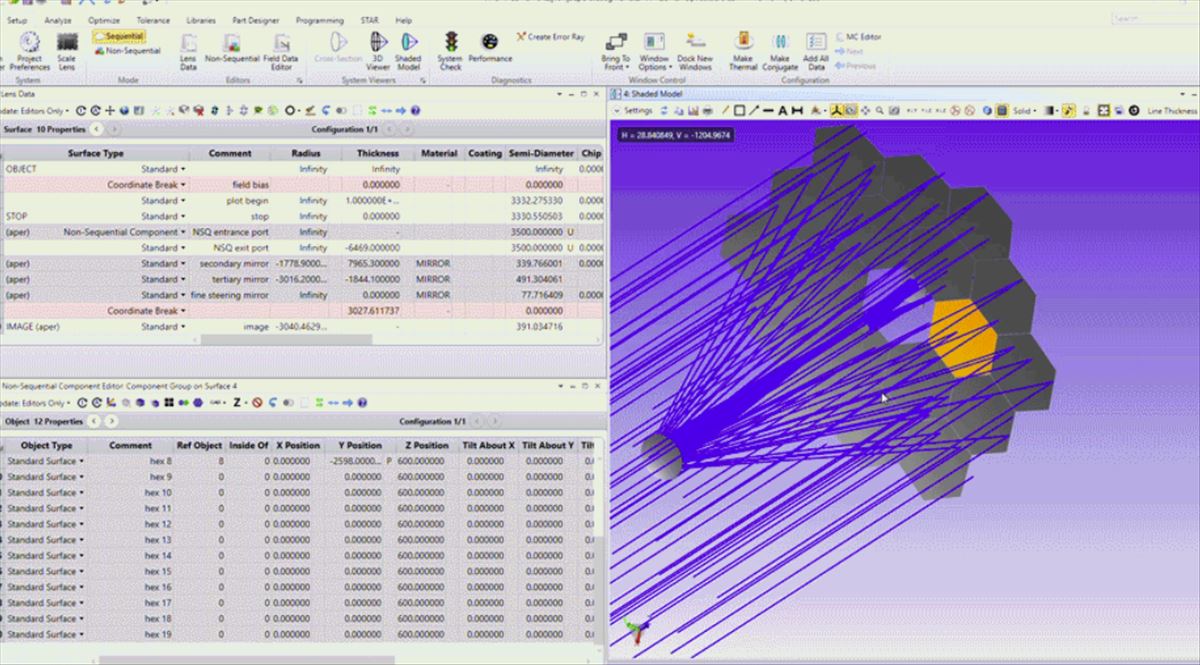1200x665 pixels.
Task: Open the Setup ribbon tab
Action: click(17, 20)
